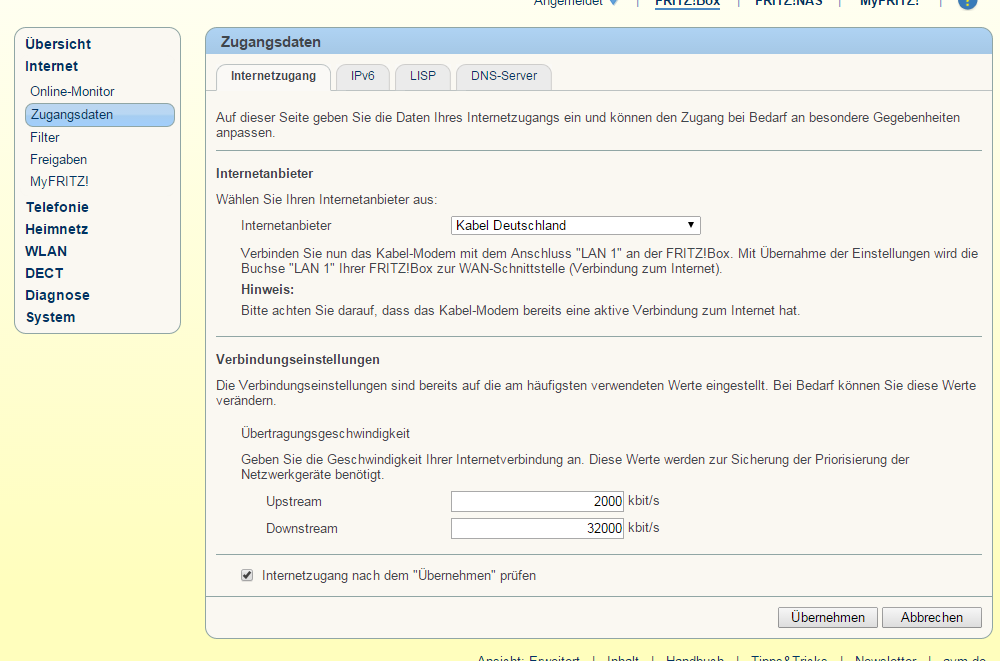Click the Internetanbieter section heading
The image size is (1000, 661).
click(265, 174)
